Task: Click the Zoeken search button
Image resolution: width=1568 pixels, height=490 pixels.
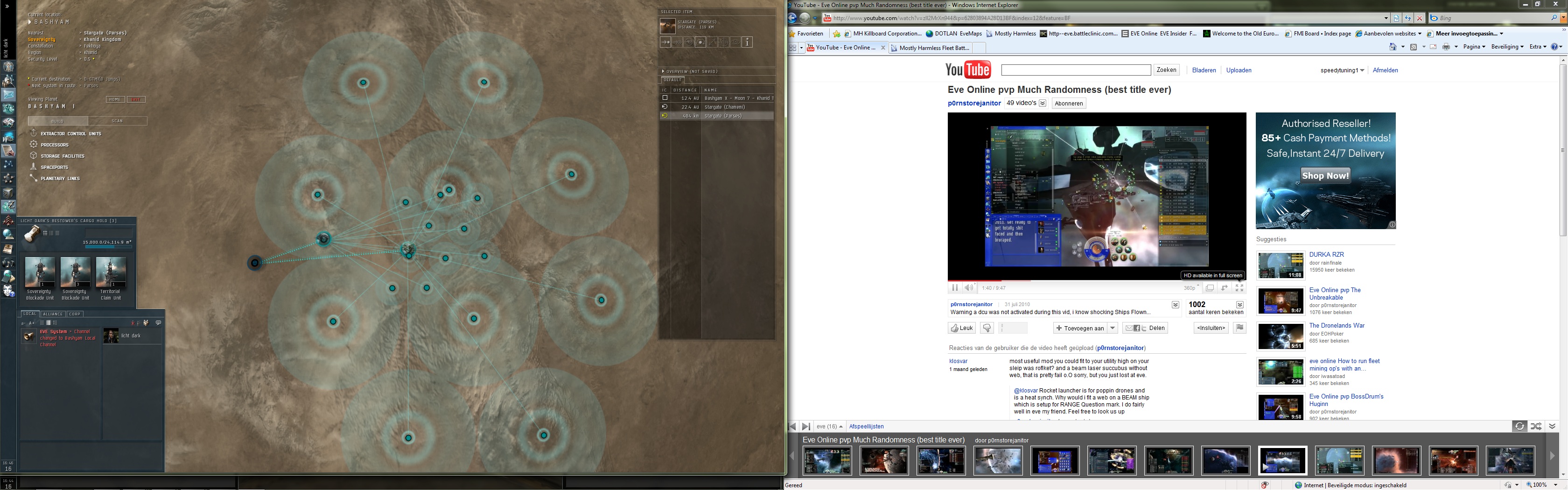Action: tap(1166, 70)
